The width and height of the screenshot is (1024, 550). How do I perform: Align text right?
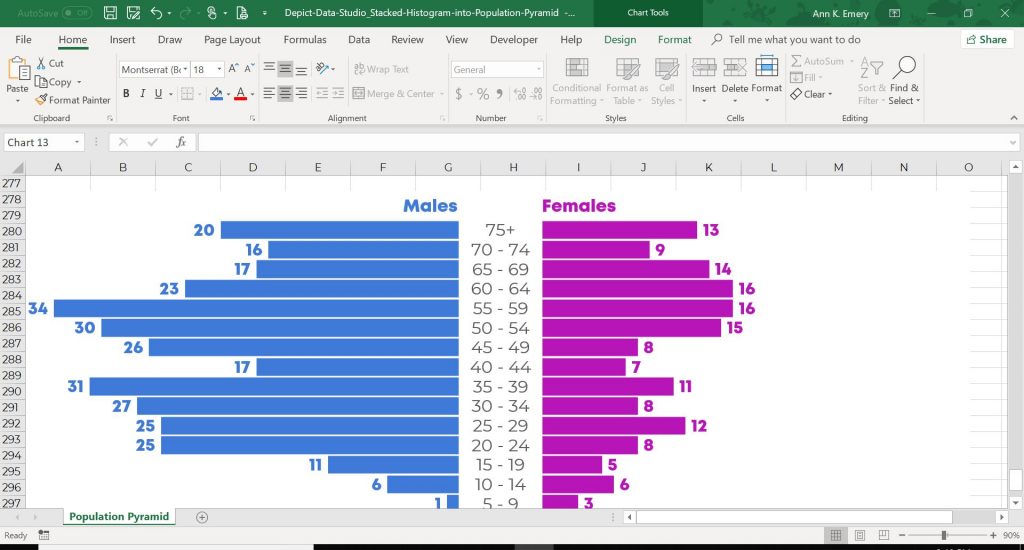click(x=301, y=93)
